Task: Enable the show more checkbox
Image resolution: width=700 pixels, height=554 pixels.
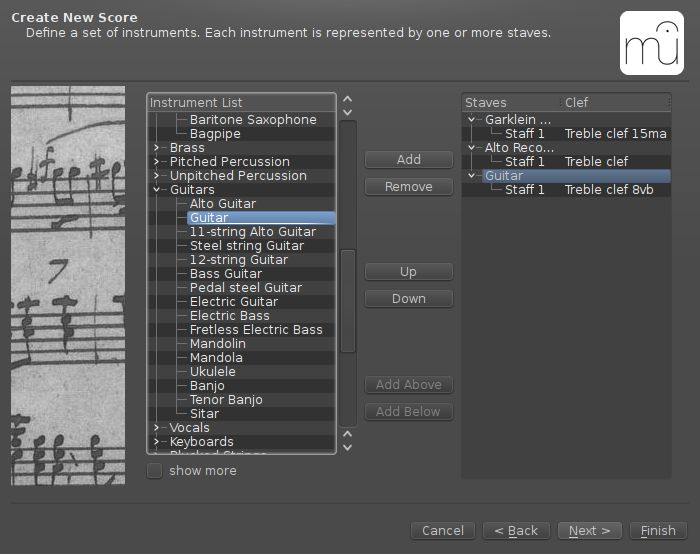Action: 155,471
